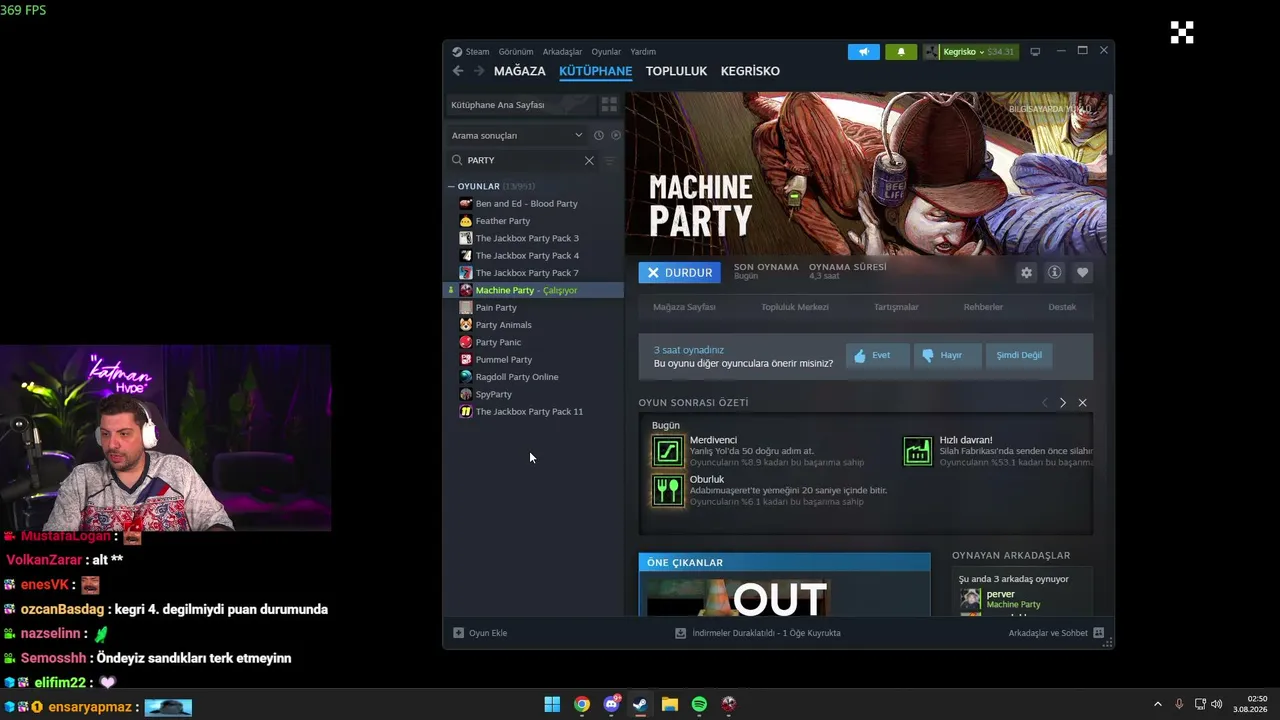Click the Friends and Chat icon
This screenshot has height=720, width=1280.
1098,633
